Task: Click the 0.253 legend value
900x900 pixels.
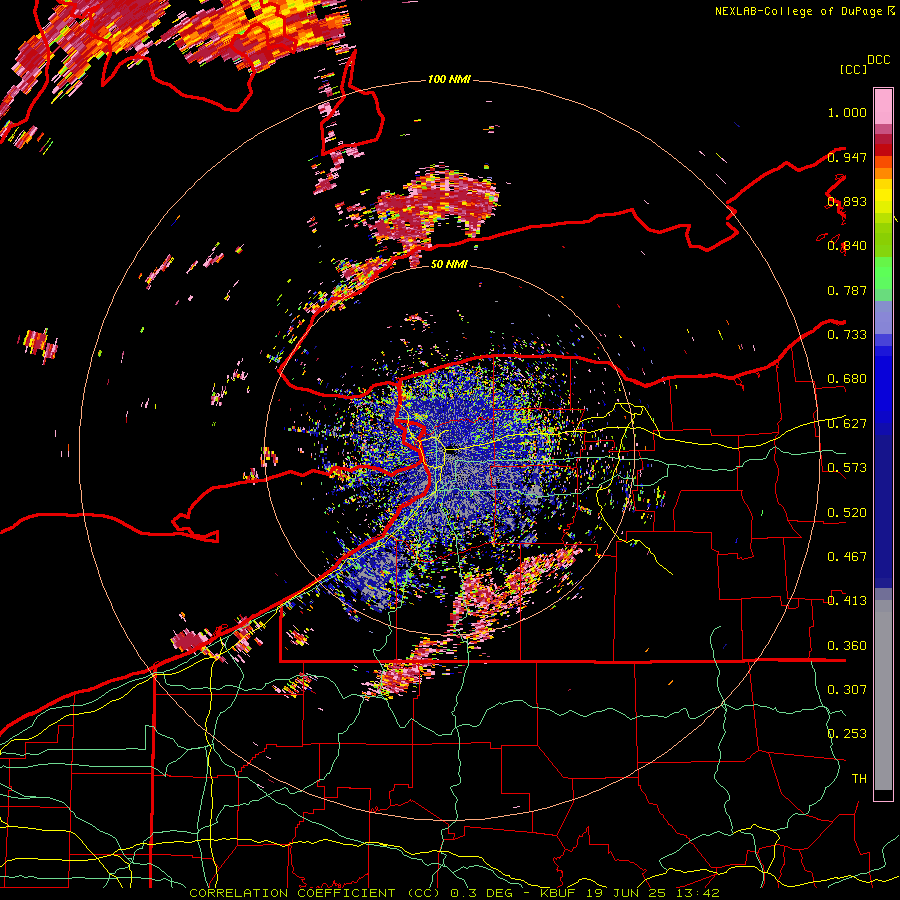Action: 847,734
